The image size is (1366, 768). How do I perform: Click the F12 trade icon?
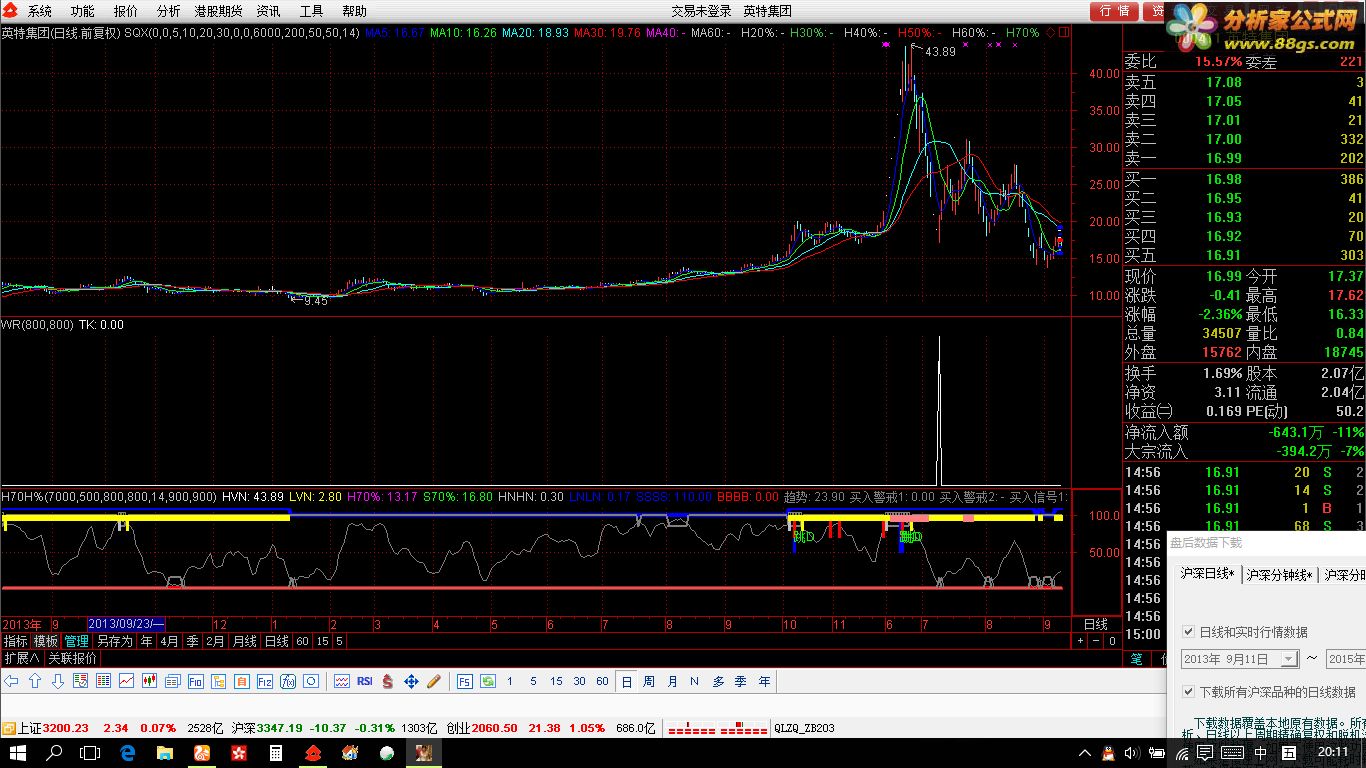click(x=265, y=681)
